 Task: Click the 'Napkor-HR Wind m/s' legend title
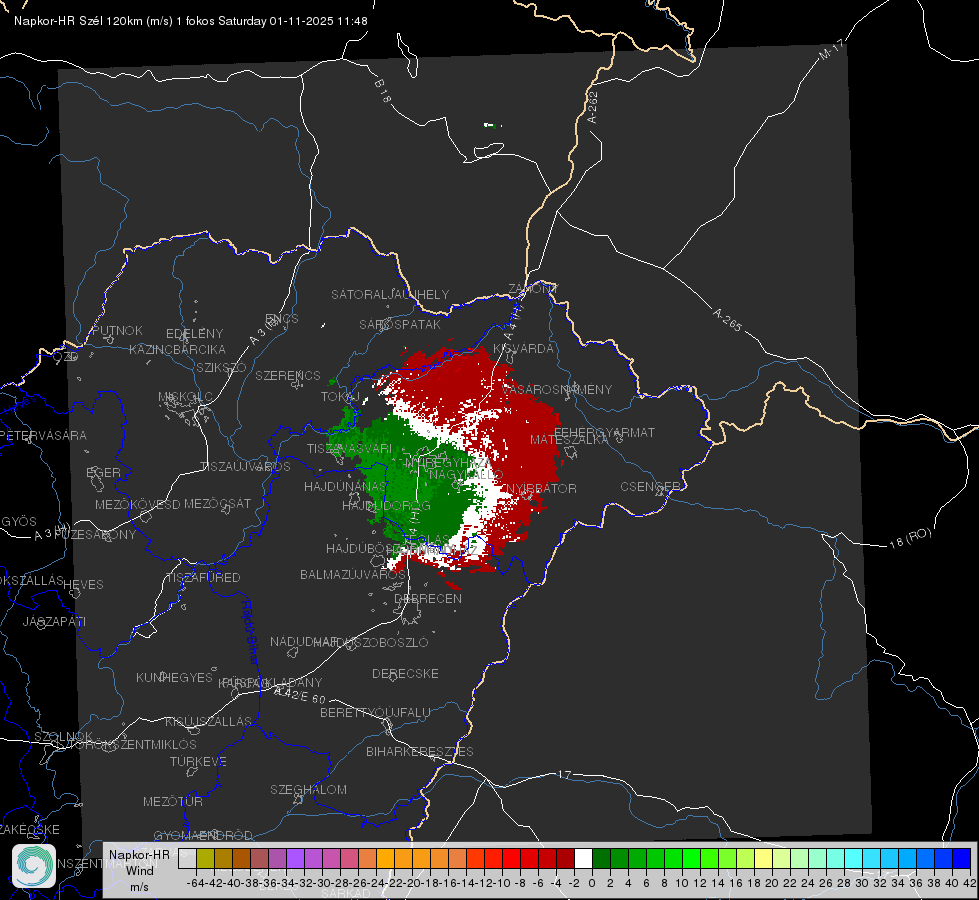[x=139, y=870]
